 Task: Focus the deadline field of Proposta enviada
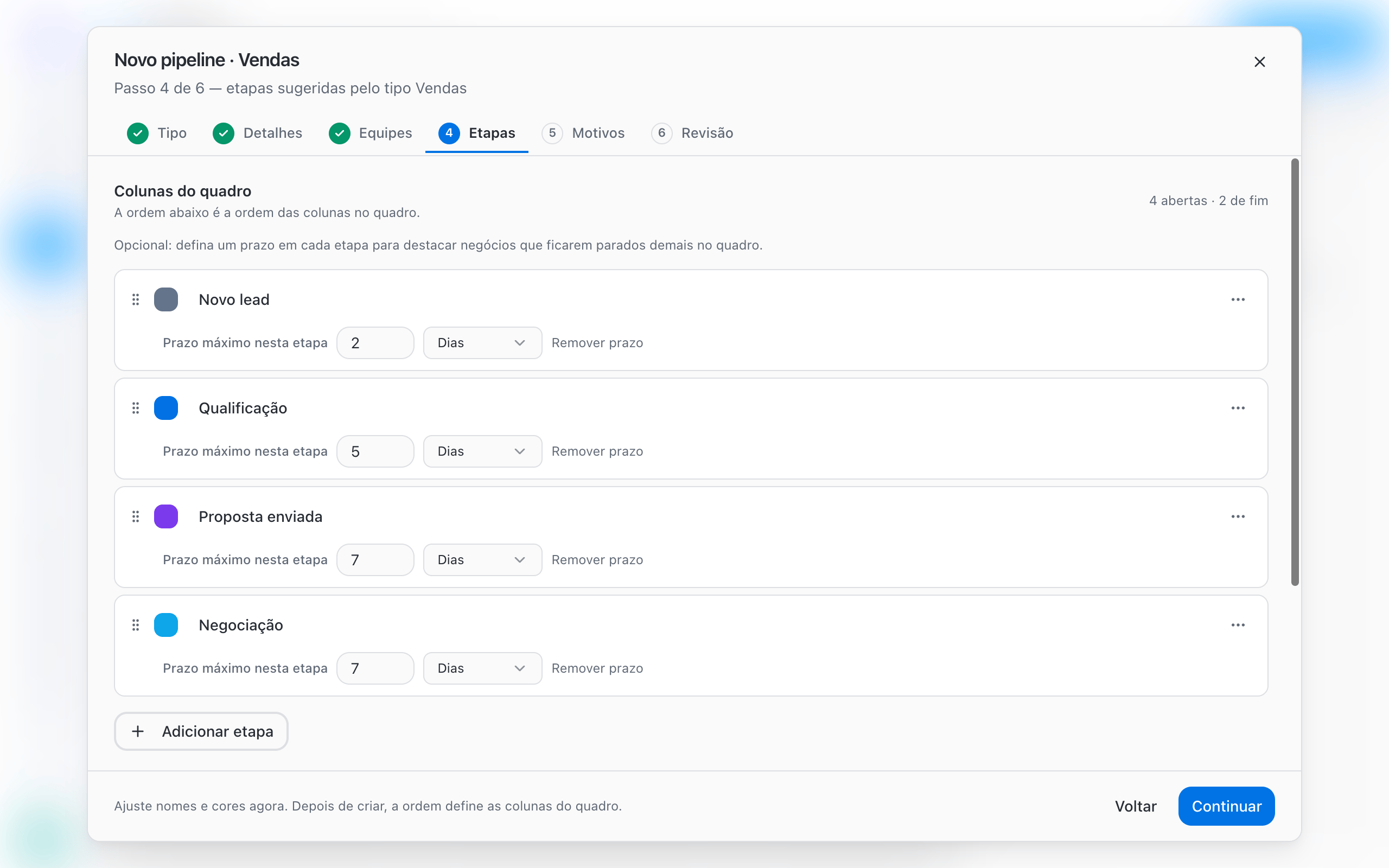375,560
